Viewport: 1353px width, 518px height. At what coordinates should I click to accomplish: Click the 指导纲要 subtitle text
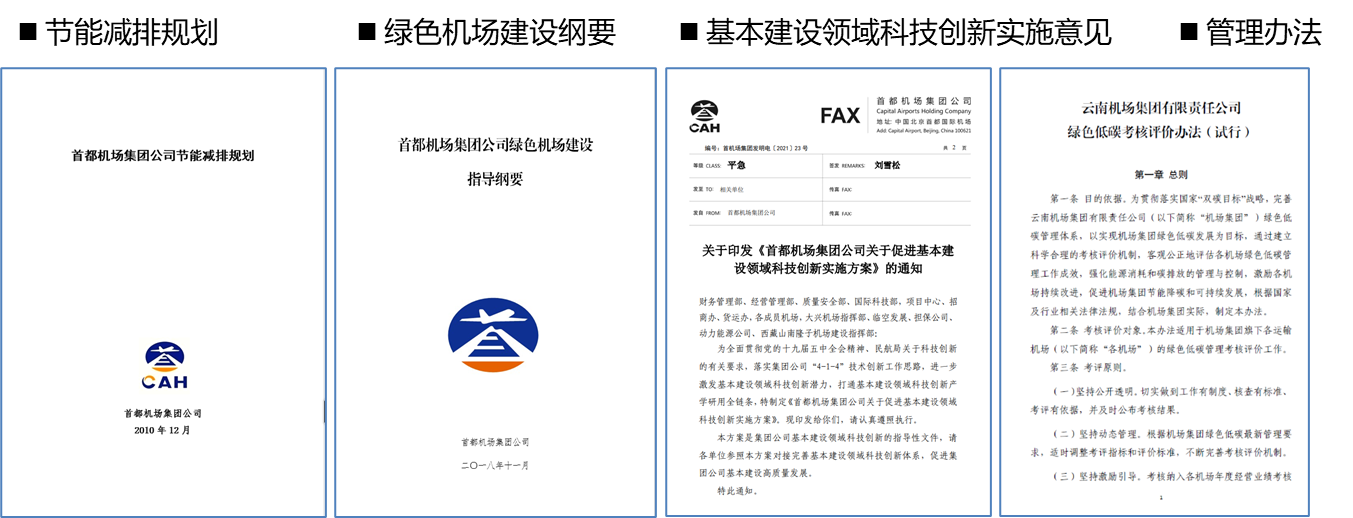click(496, 179)
